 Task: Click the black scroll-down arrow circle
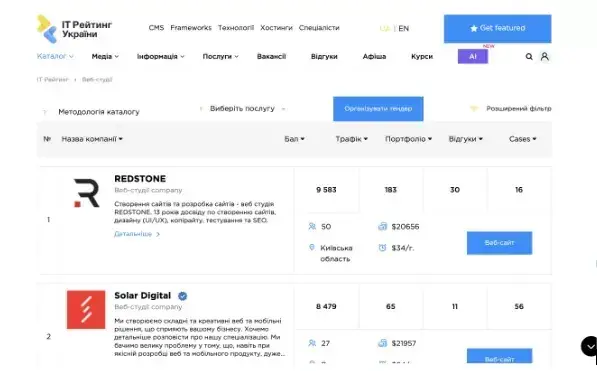[589, 346]
